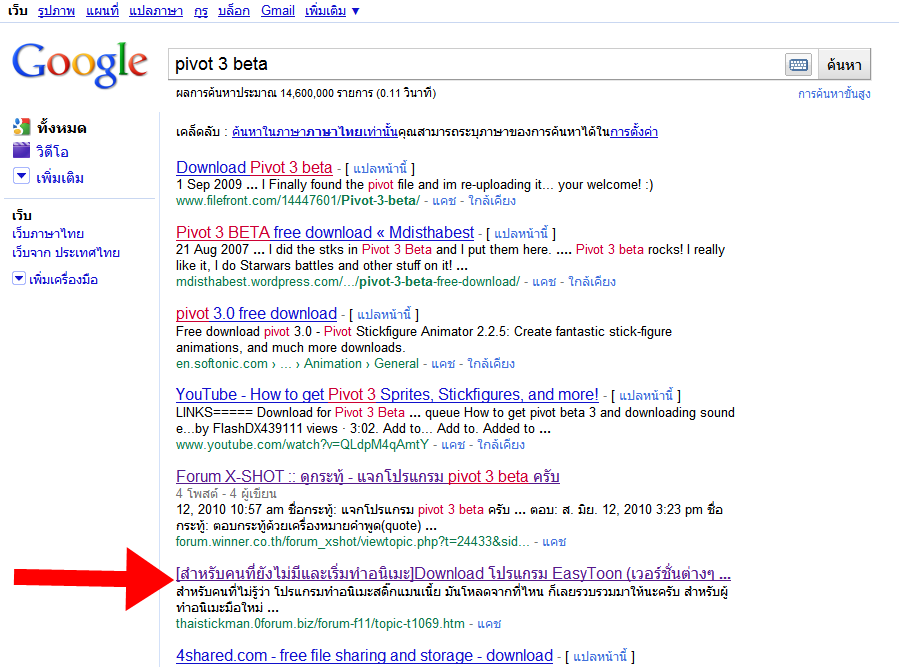Filter by เว็บภาษาไทย (Thai-language web)
Screen dimensions: 899x667
click(x=48, y=234)
